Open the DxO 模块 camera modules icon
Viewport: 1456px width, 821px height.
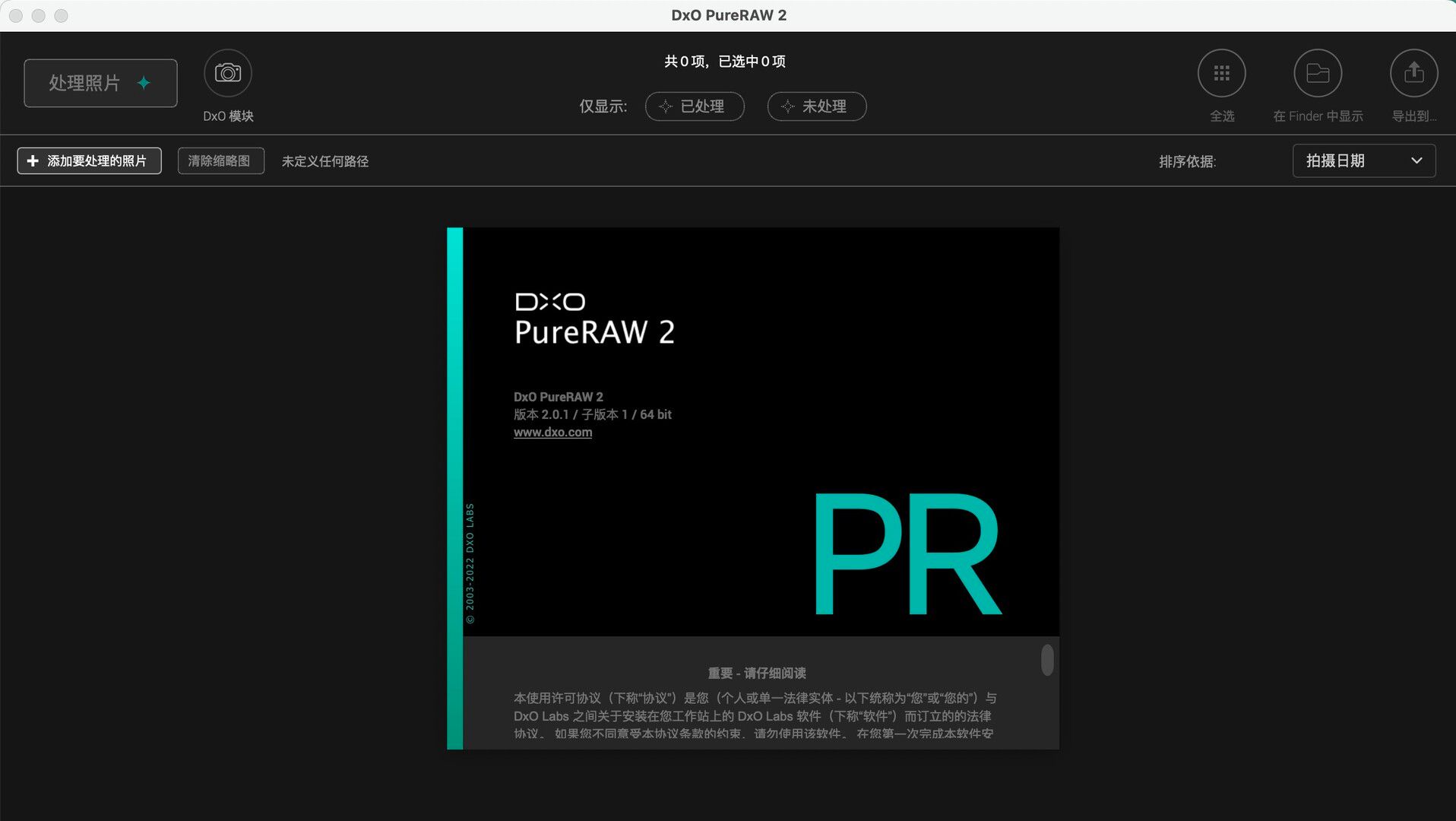228,74
